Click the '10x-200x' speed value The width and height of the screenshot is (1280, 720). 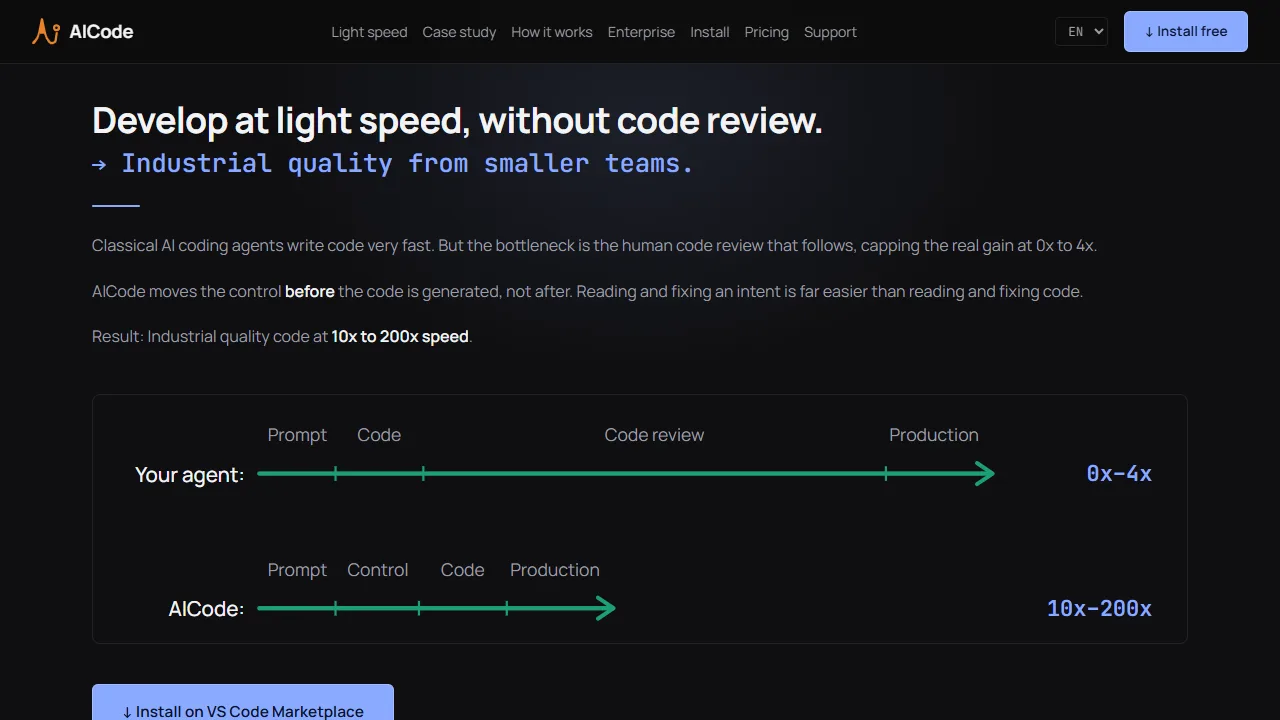click(x=1099, y=608)
